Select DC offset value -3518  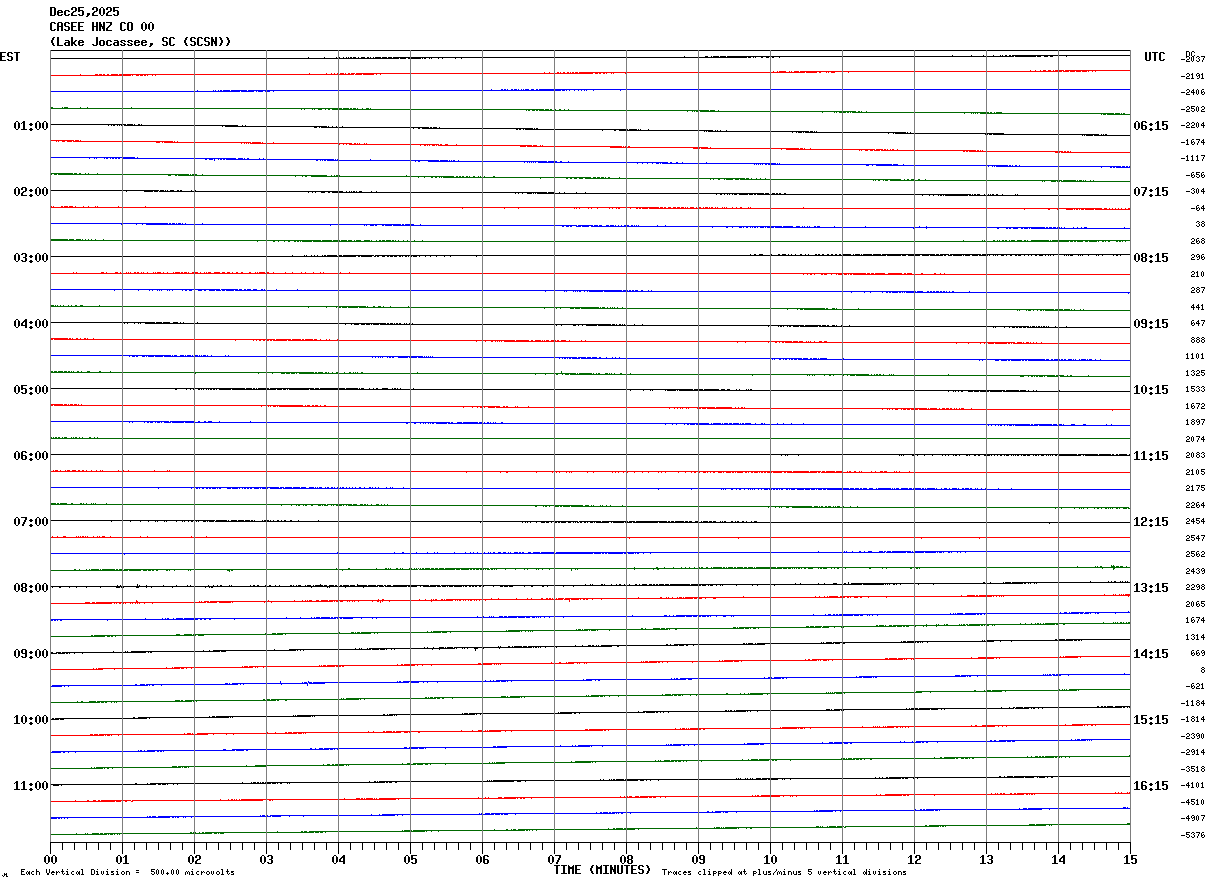click(1193, 769)
